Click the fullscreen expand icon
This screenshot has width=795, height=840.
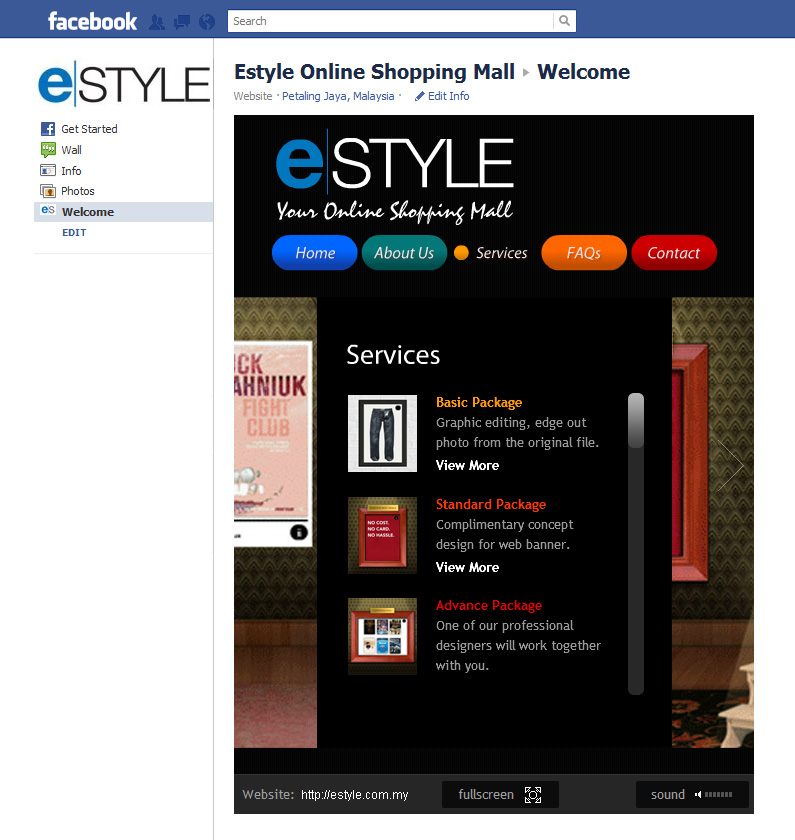click(x=533, y=795)
